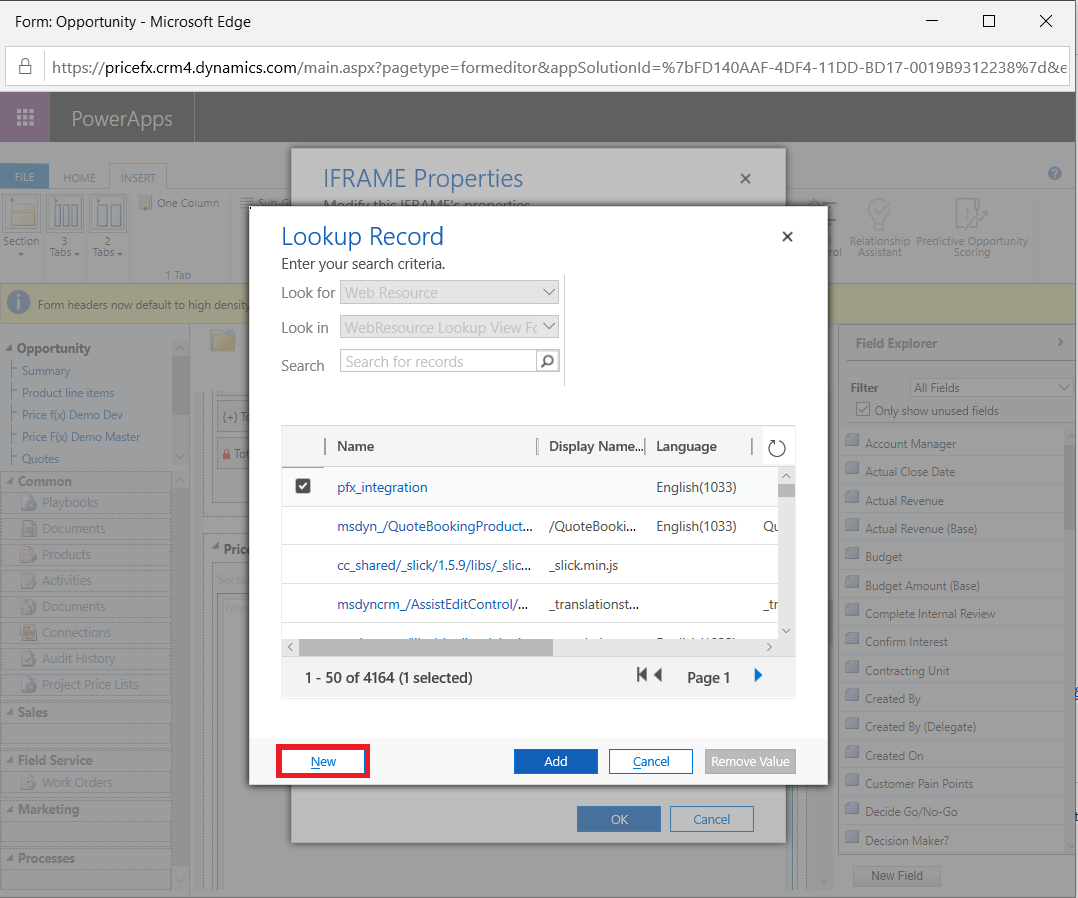Toggle Only show unused fields checkbox

coord(862,410)
